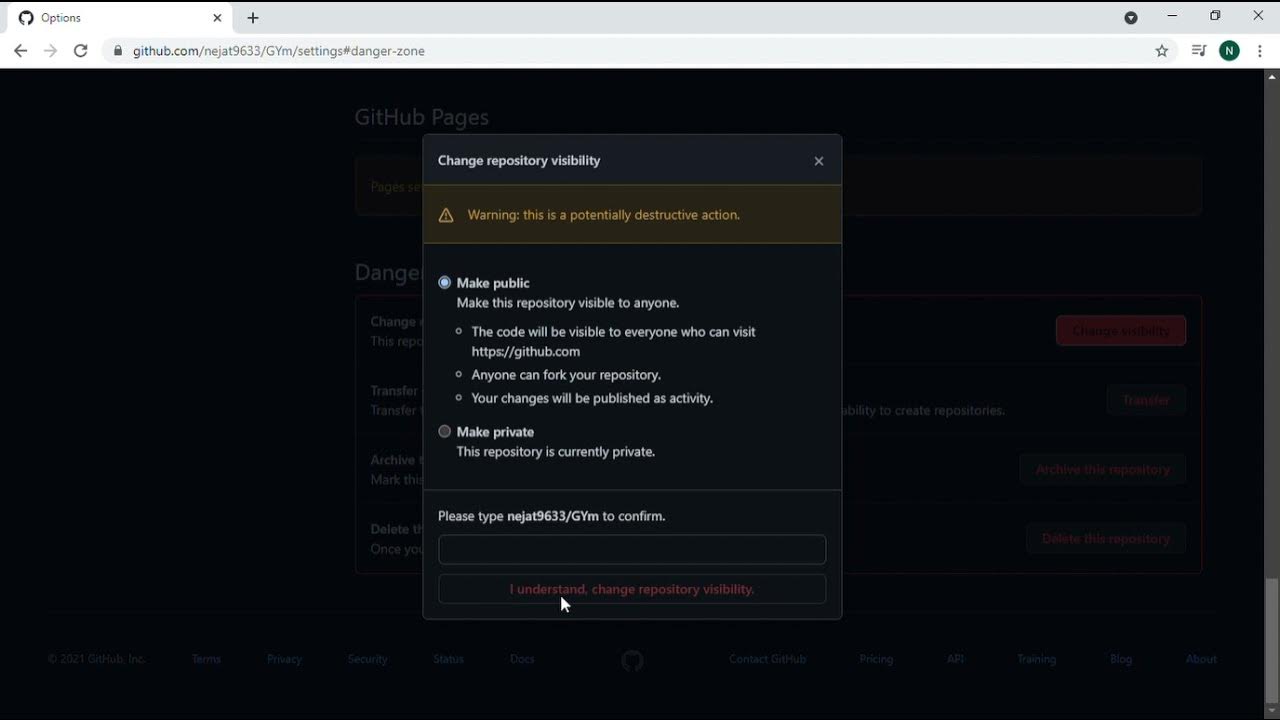The height and width of the screenshot is (720, 1280).
Task: Open the media control icon
Action: click(x=1199, y=51)
